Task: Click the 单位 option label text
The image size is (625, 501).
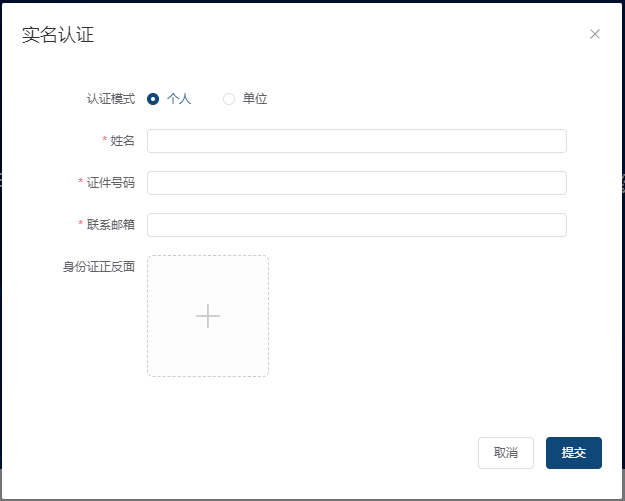Action: coord(255,99)
